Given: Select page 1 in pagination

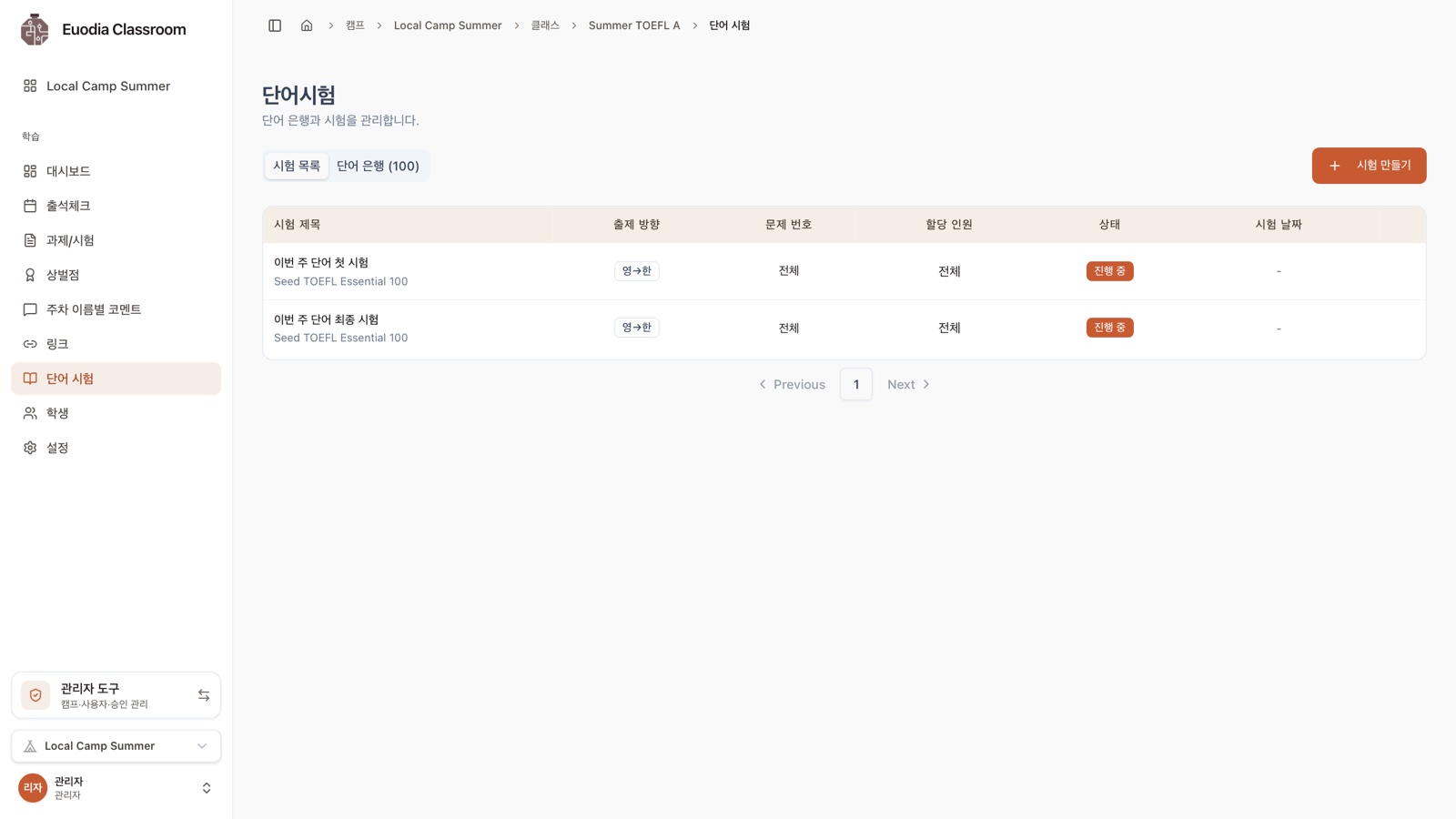Looking at the screenshot, I should tap(856, 384).
